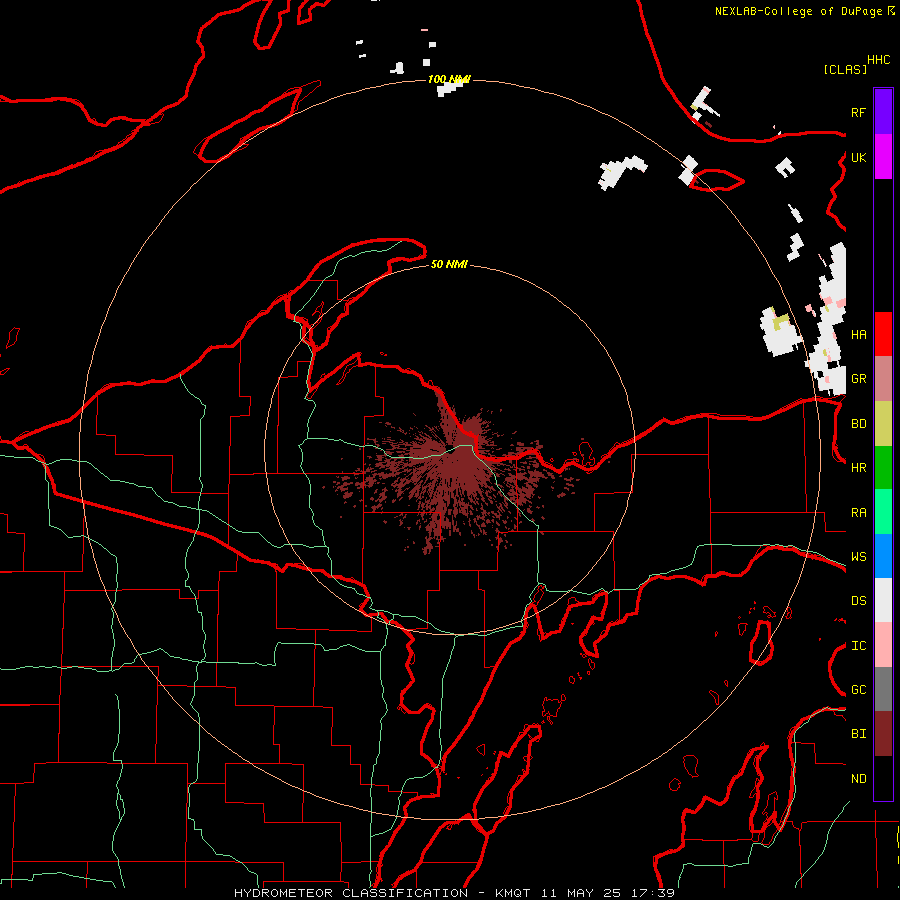Click the RF legend label
The width and height of the screenshot is (900, 900).
(858, 112)
